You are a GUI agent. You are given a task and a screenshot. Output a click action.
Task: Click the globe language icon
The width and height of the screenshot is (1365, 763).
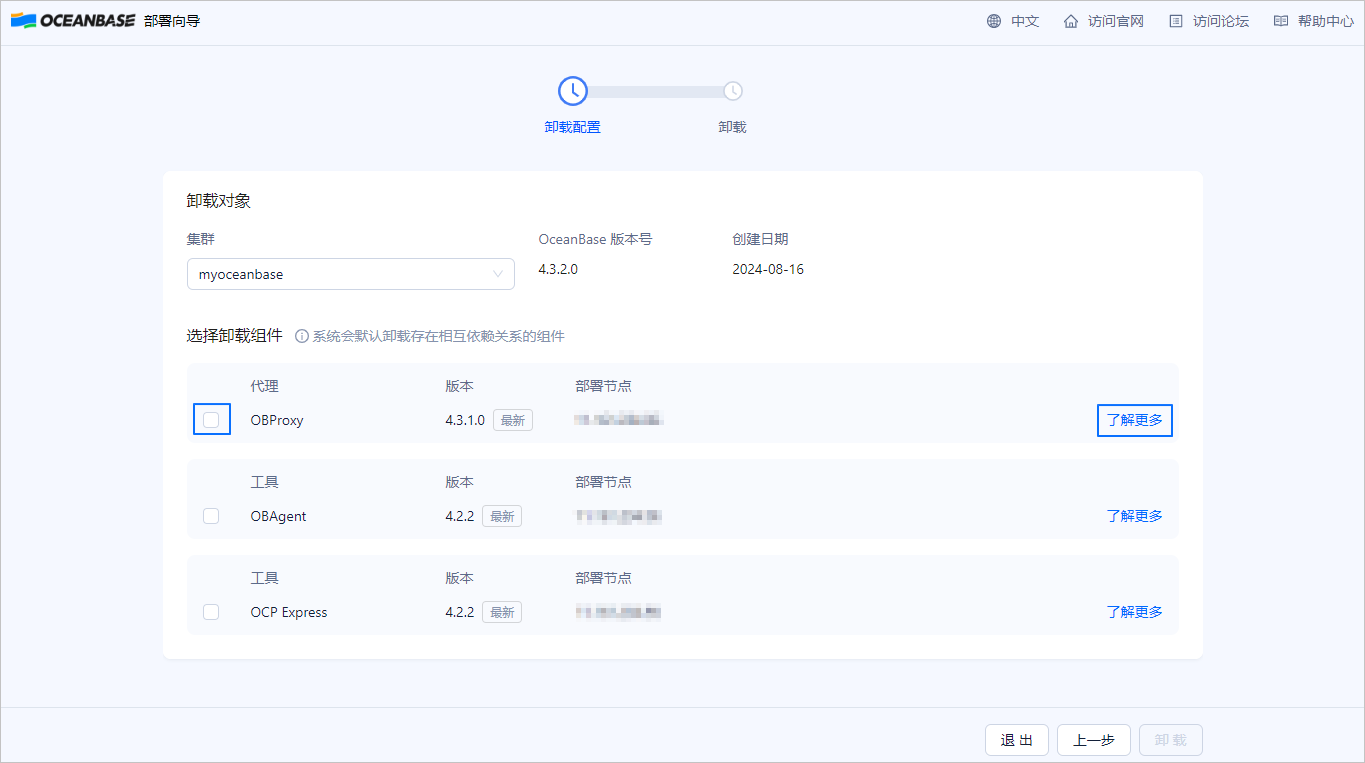tap(994, 21)
